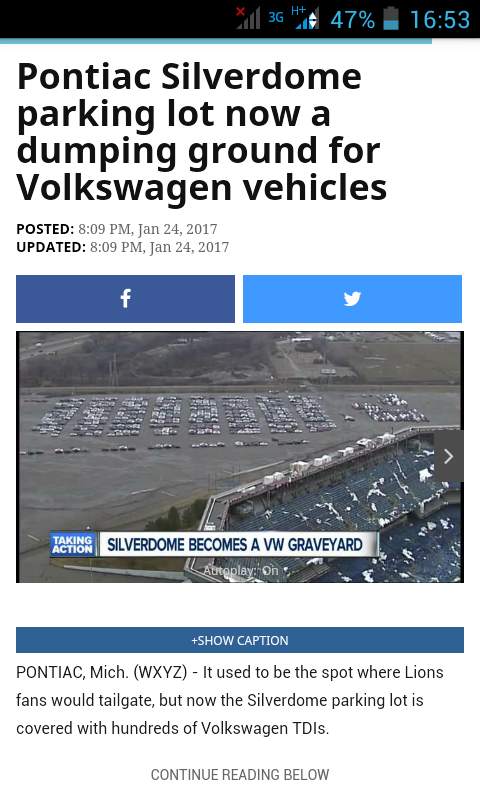Image resolution: width=480 pixels, height=800 pixels.
Task: Select the Pontiac Silverdome article headline
Action: tap(201, 132)
